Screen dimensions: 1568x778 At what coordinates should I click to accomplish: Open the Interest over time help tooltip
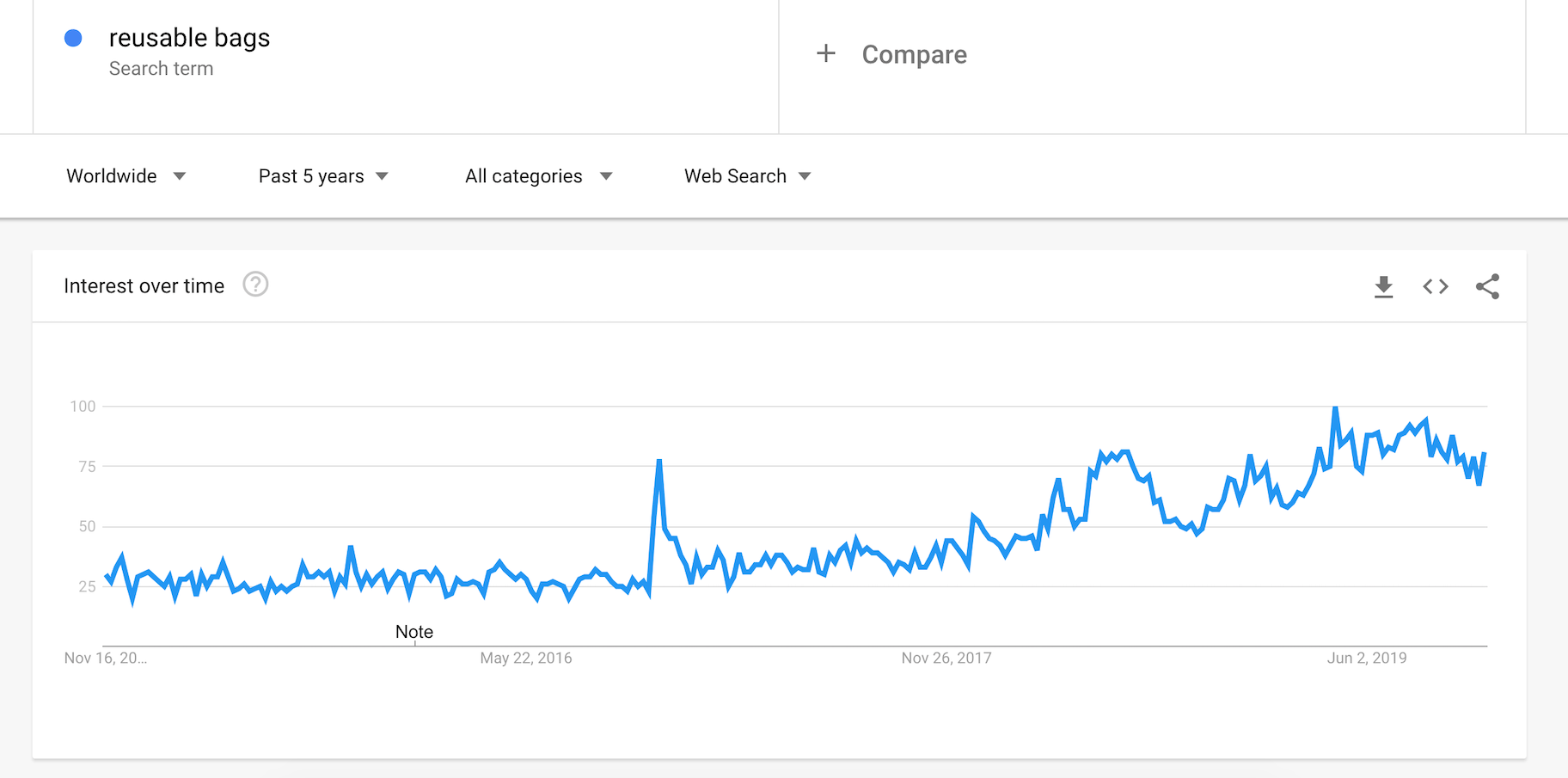point(255,285)
